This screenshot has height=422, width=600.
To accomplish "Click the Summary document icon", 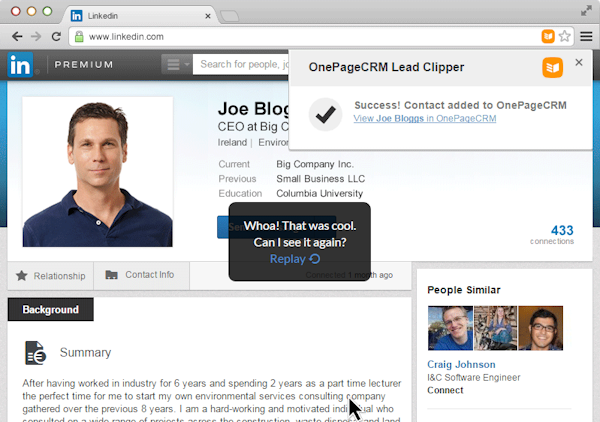I will point(36,353).
